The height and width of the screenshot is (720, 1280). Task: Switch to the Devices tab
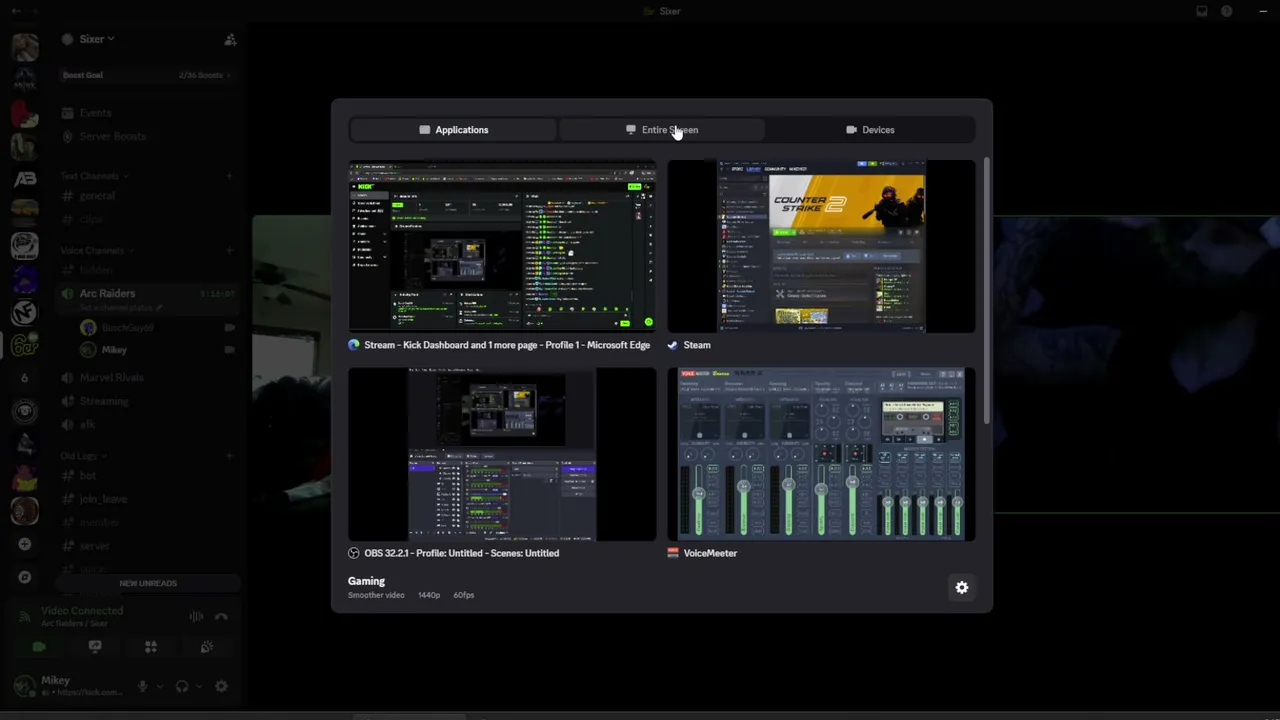point(870,130)
